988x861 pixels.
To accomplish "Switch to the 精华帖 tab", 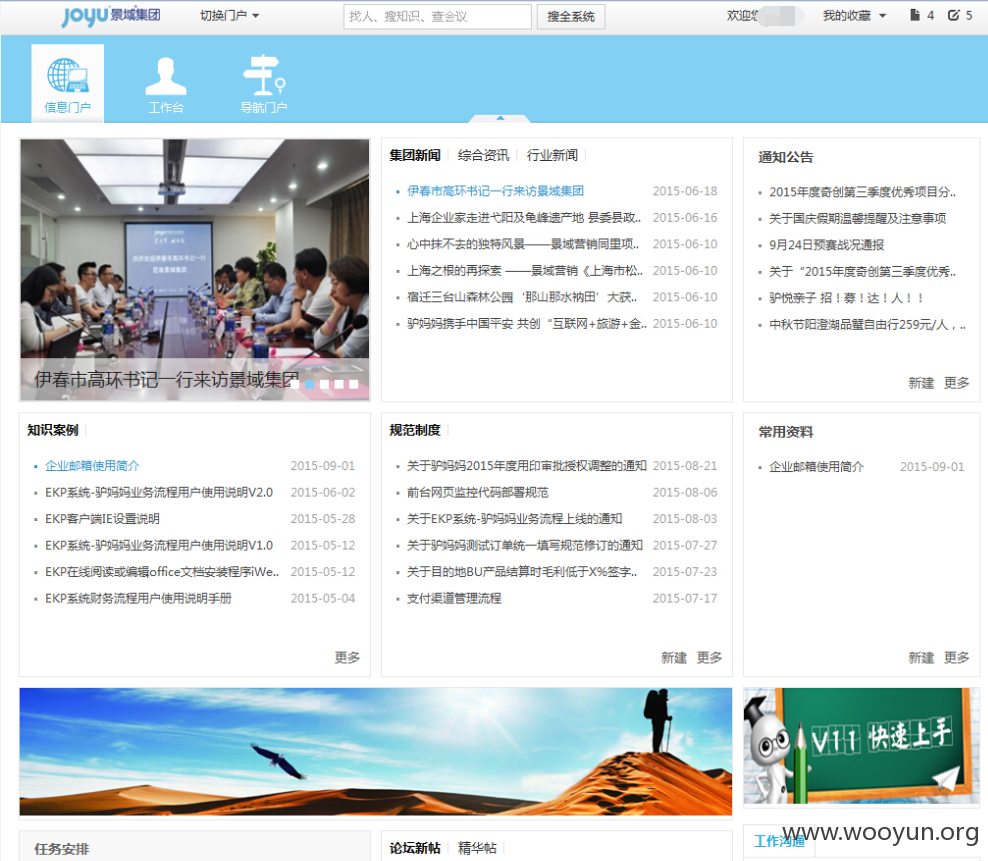I will pos(477,848).
